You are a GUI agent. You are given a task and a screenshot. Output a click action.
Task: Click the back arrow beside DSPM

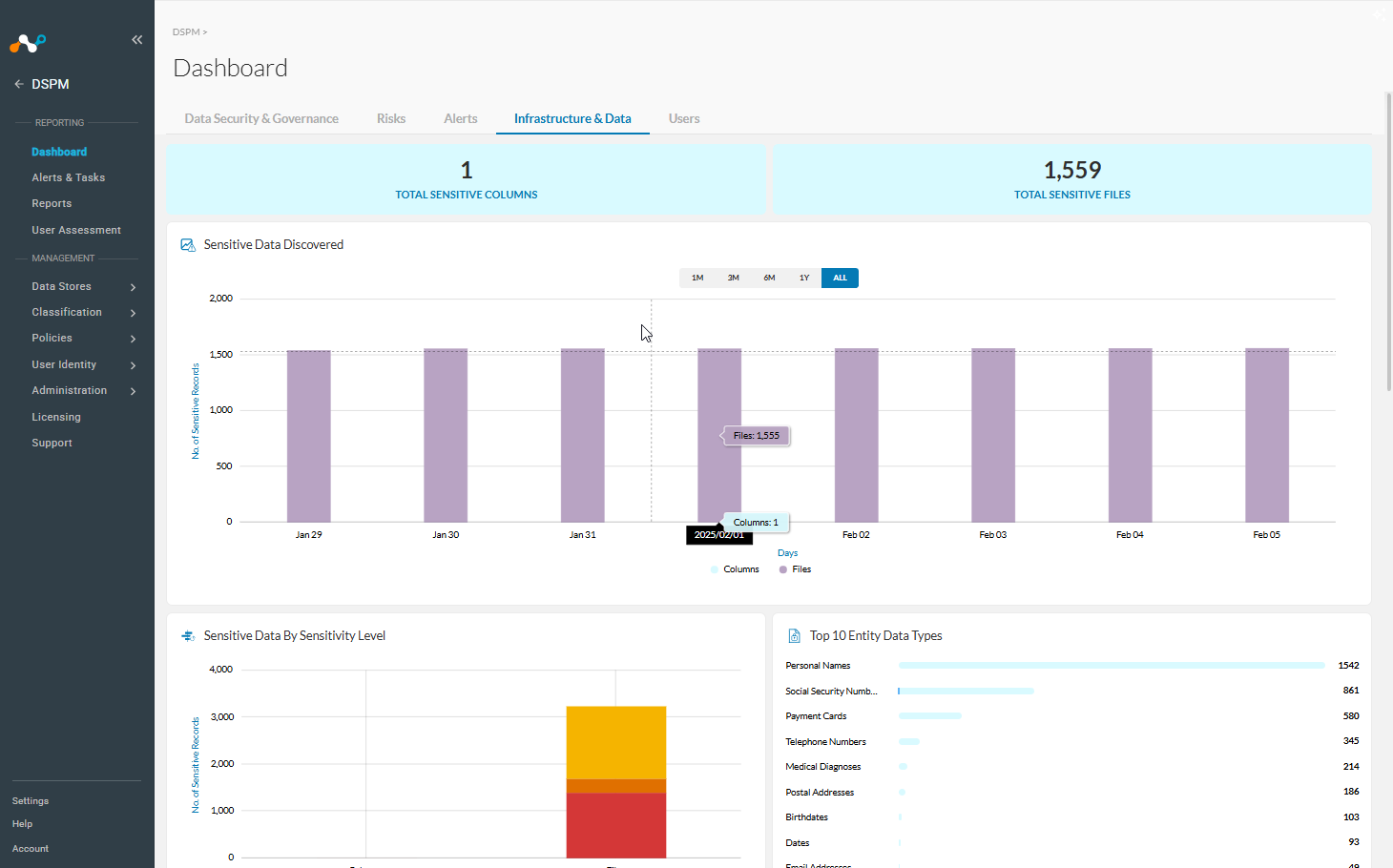pos(19,84)
